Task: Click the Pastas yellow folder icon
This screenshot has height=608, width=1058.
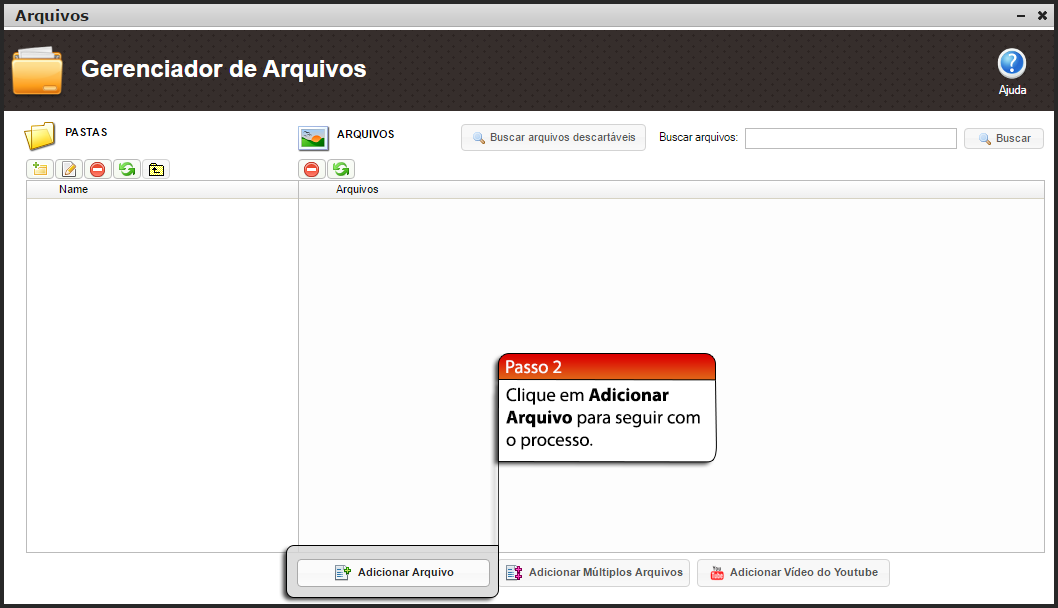Action: point(40,135)
